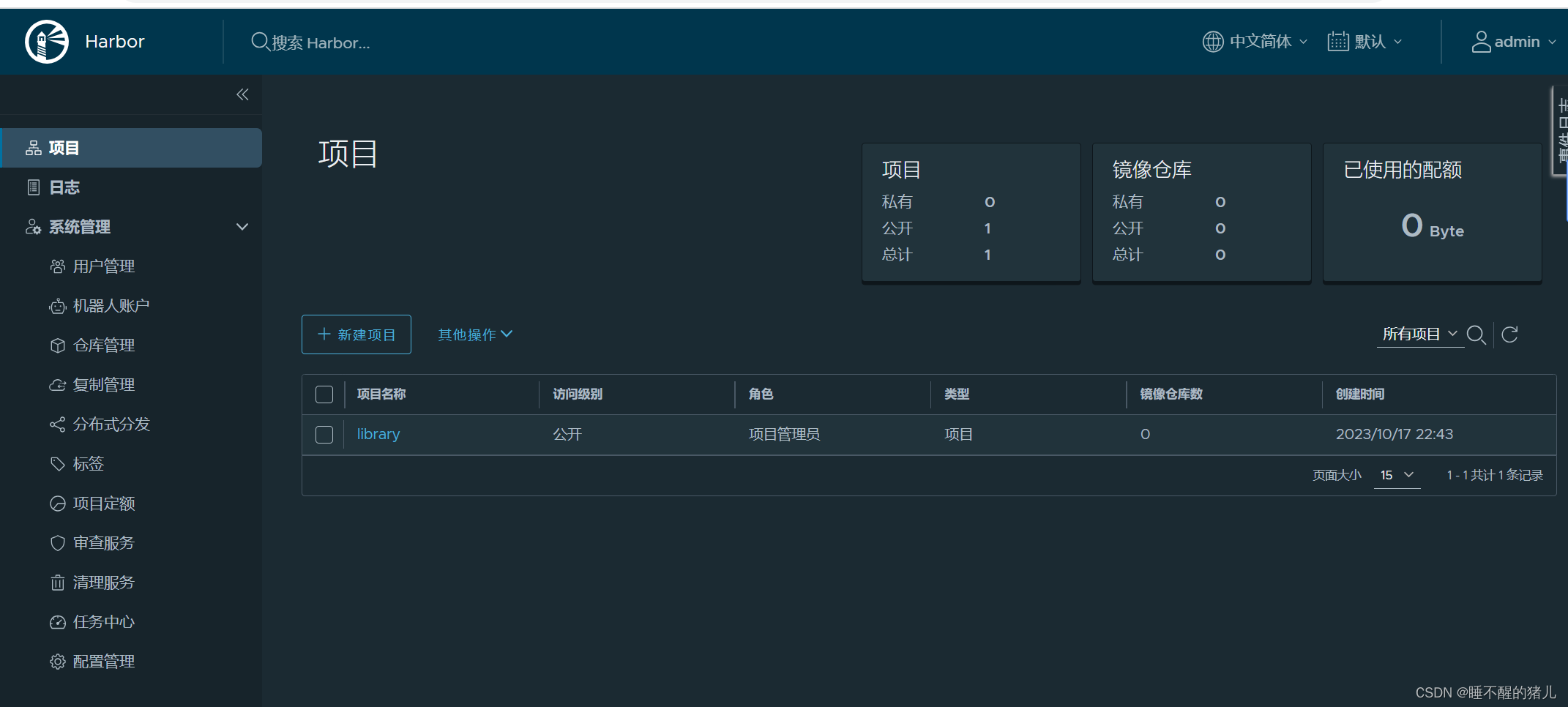Click the 项目管理员 role cell
Screen dimensions: 1568x707
coord(784,434)
